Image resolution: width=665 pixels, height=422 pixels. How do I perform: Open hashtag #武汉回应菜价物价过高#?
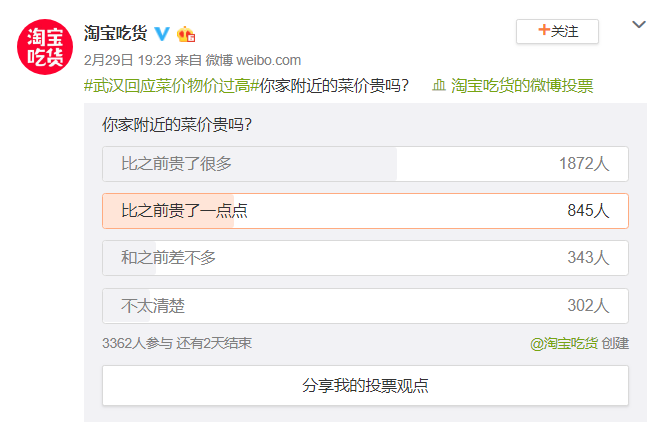click(171, 86)
